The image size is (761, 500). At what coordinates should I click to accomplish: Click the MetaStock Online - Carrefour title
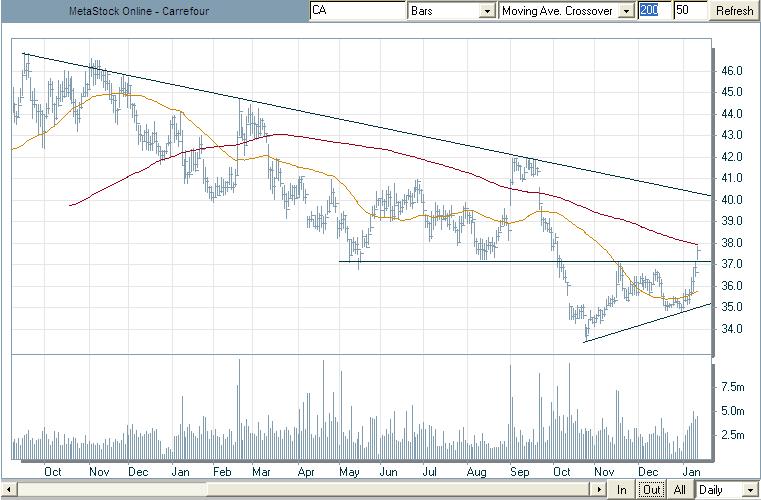tap(139, 11)
